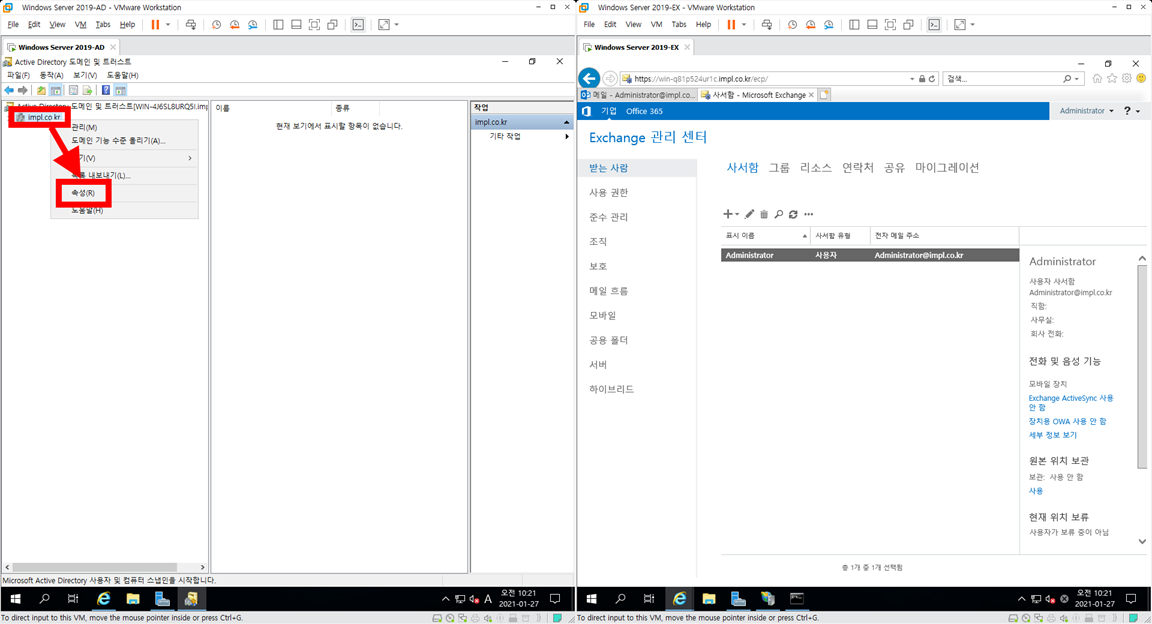Open Task View in the 2019-EX VM taskbar

649,599
